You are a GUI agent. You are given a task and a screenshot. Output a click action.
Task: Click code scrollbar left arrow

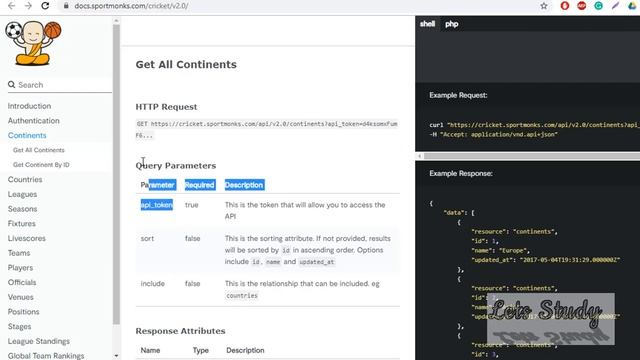click(419, 156)
